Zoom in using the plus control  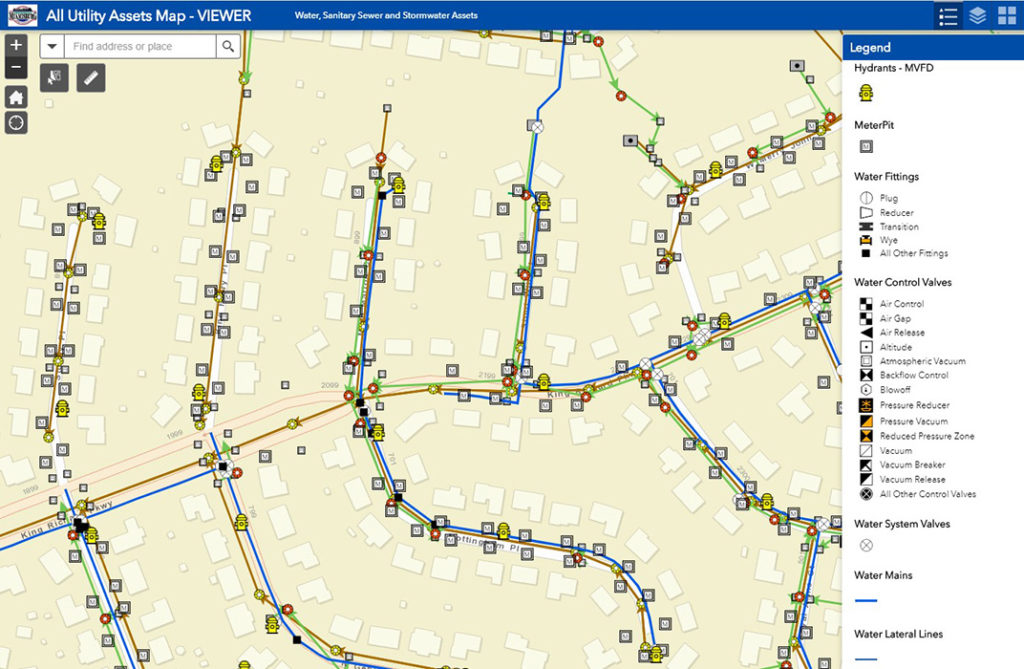15,44
